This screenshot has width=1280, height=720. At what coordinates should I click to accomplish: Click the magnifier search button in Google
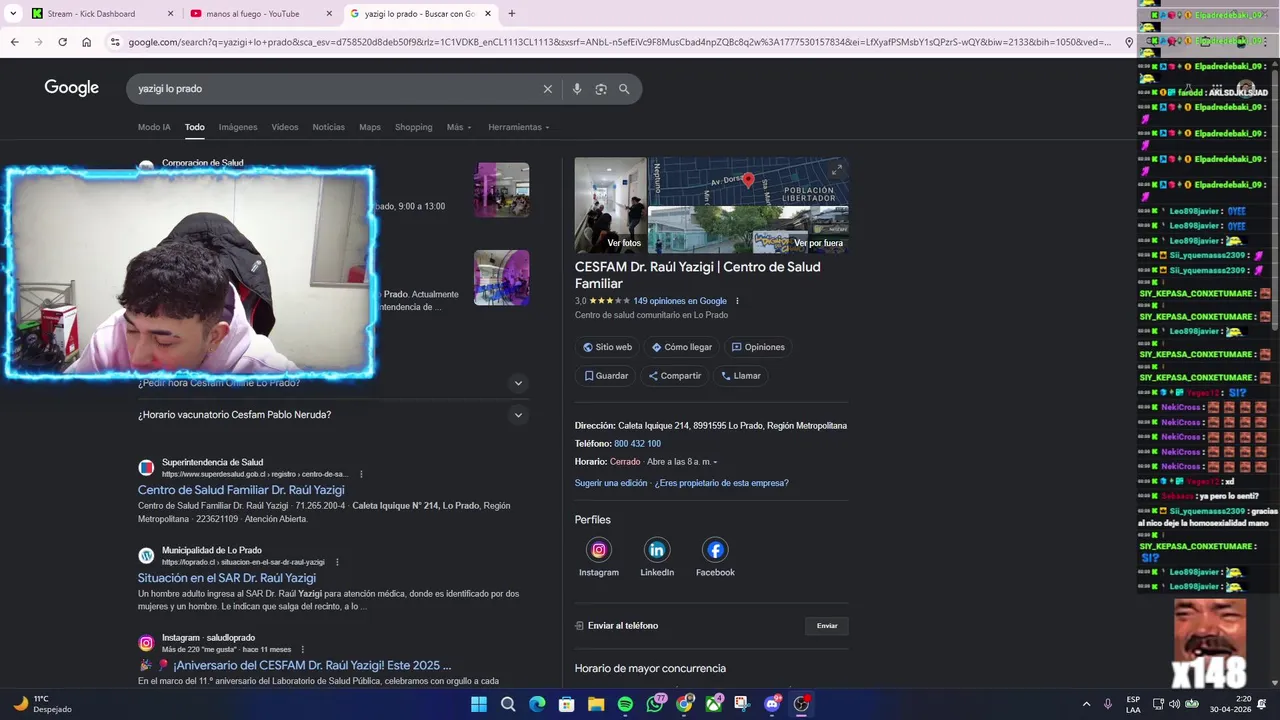point(624,89)
